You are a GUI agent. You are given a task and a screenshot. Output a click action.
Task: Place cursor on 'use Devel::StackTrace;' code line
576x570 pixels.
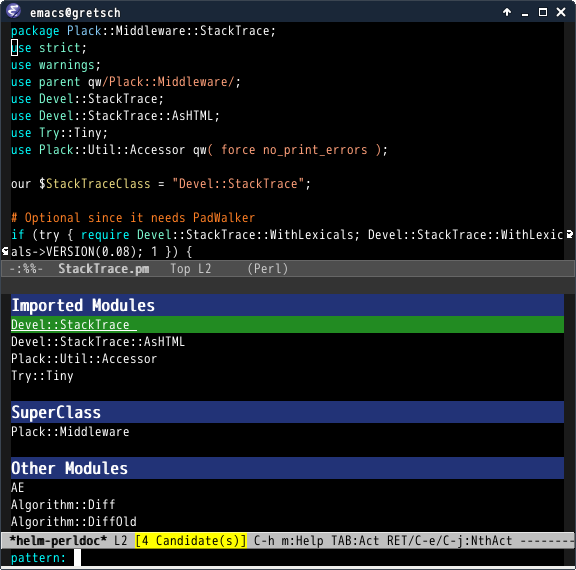[x=87, y=99]
